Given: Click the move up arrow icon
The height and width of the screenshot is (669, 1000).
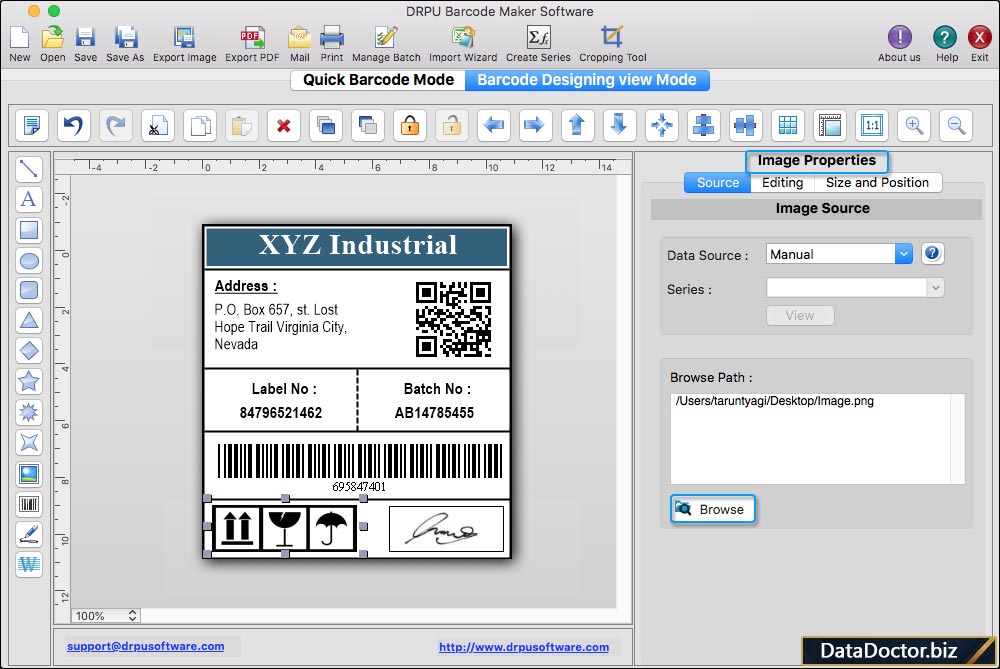Looking at the screenshot, I should [577, 125].
